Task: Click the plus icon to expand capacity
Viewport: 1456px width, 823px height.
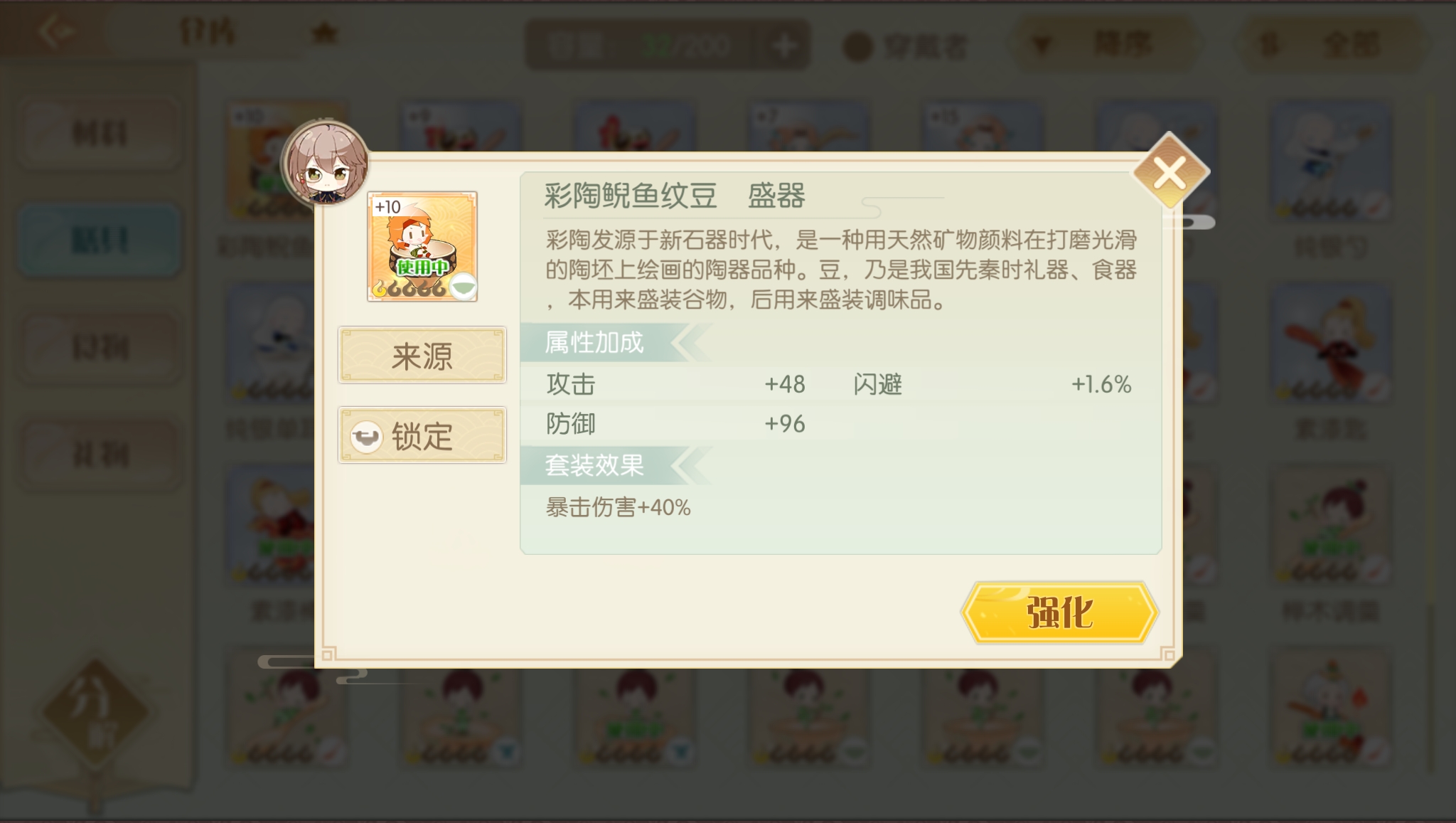Action: (x=784, y=46)
